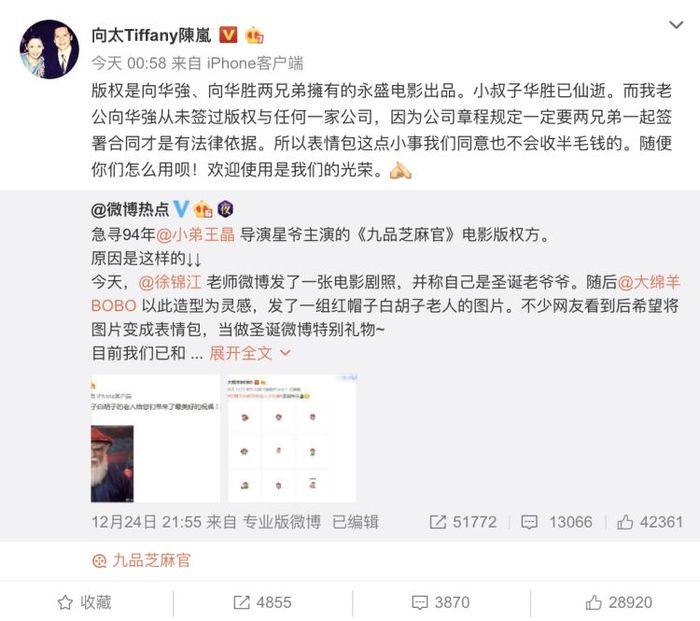Screen dimensions: 700x621
Task: Like the original post with 42361
Action: 650,522
